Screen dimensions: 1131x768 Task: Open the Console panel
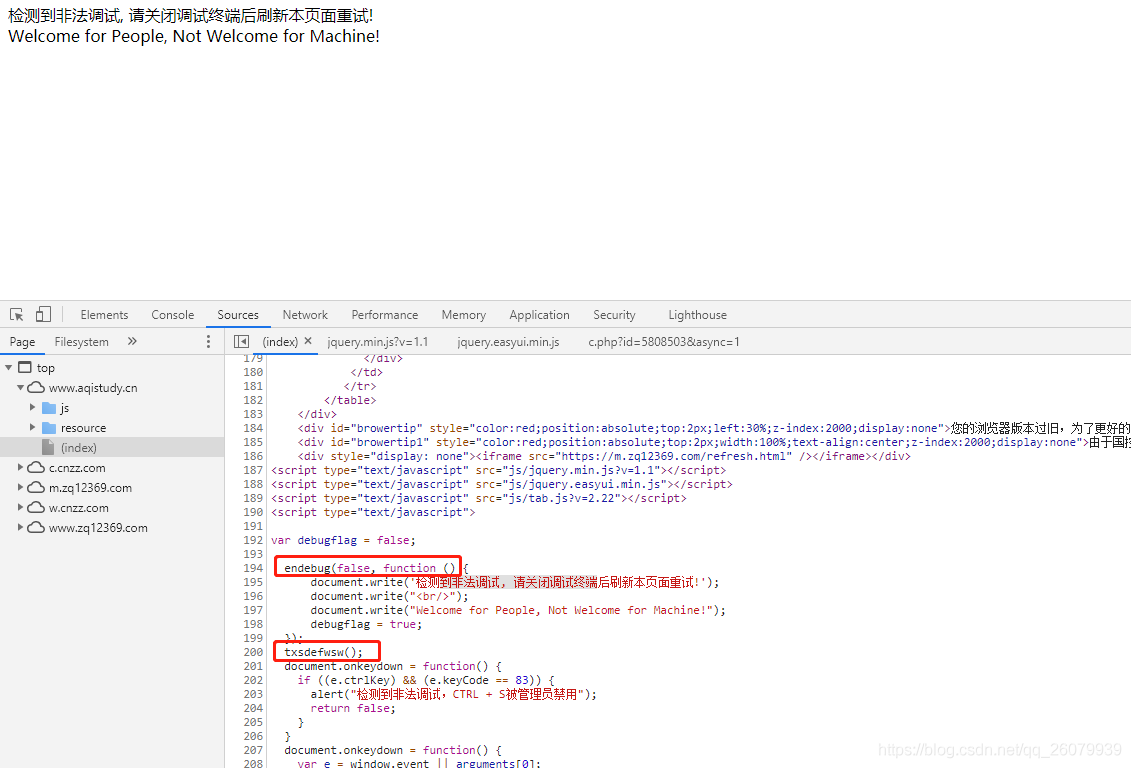172,315
